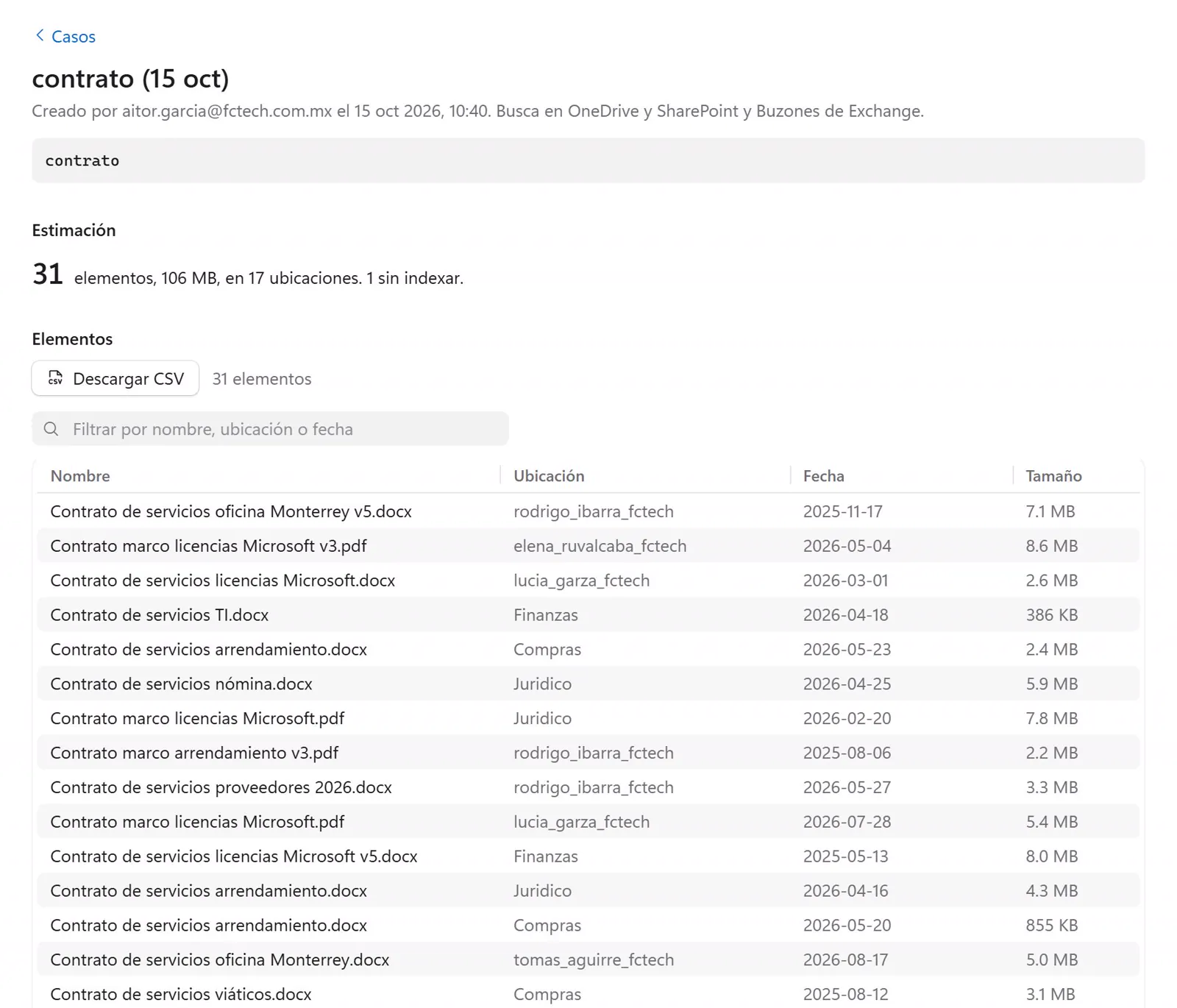Select Contrato de servicios nómina.docx
Screen dimensions: 1177x1008
[x=181, y=684]
